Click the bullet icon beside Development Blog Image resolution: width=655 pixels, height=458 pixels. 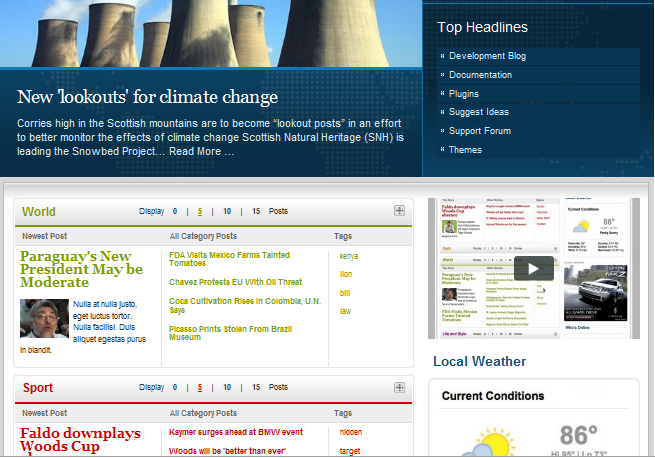(x=442, y=56)
